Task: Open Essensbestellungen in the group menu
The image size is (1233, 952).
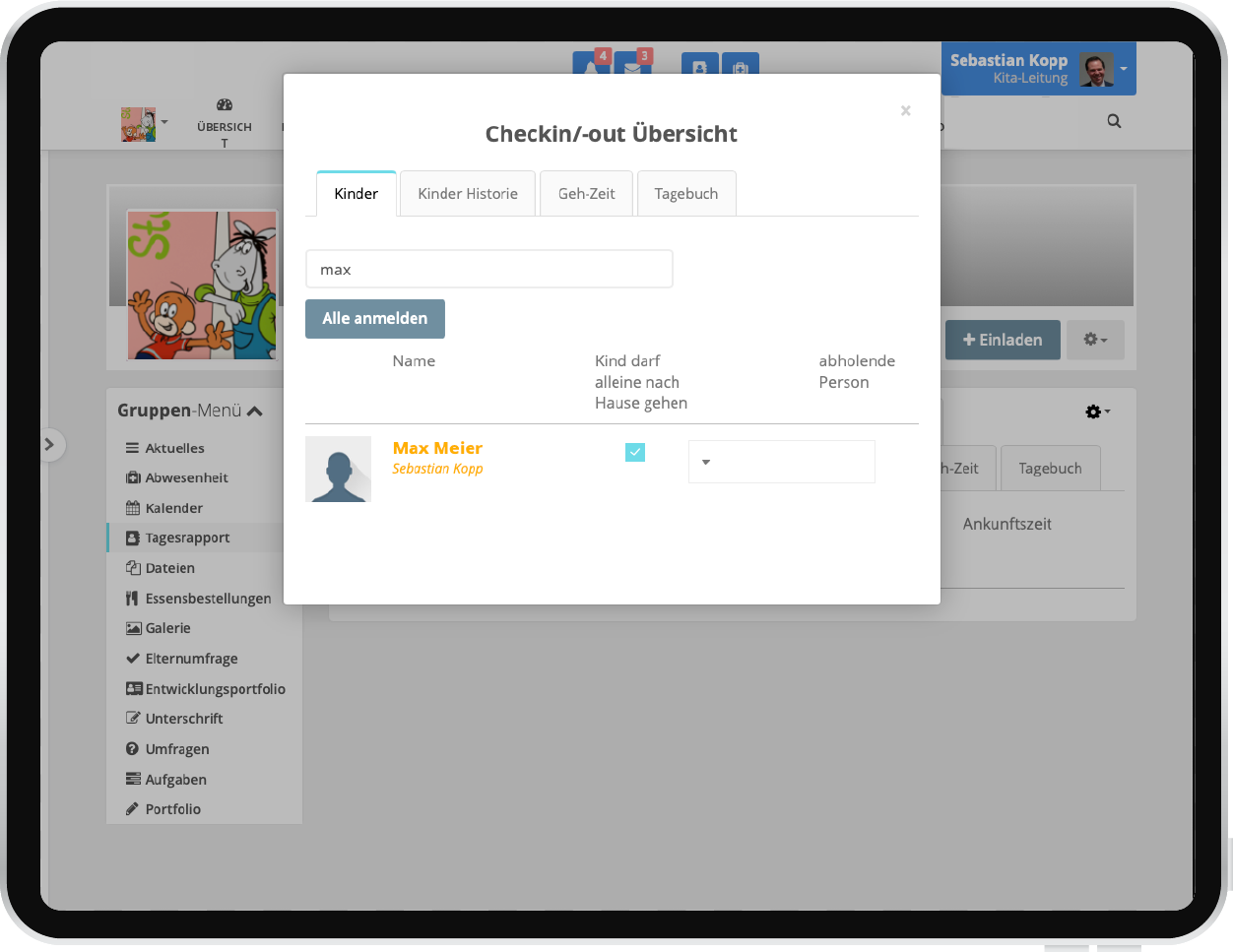Action: [207, 599]
